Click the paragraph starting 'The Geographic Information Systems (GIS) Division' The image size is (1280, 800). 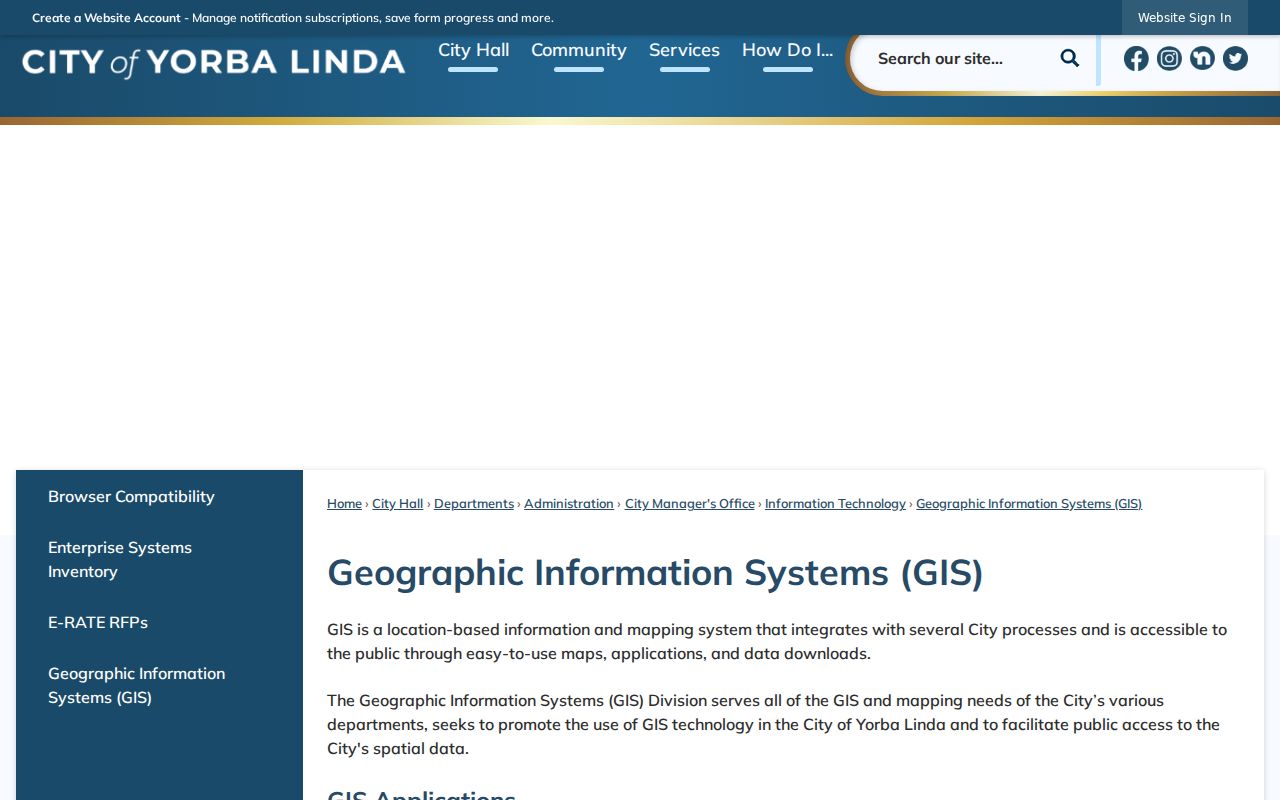click(x=773, y=724)
